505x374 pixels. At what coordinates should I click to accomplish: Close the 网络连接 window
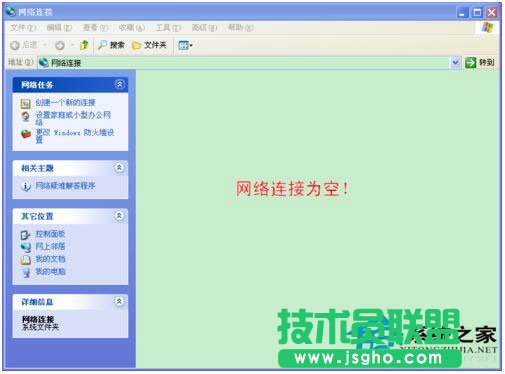[x=492, y=13]
